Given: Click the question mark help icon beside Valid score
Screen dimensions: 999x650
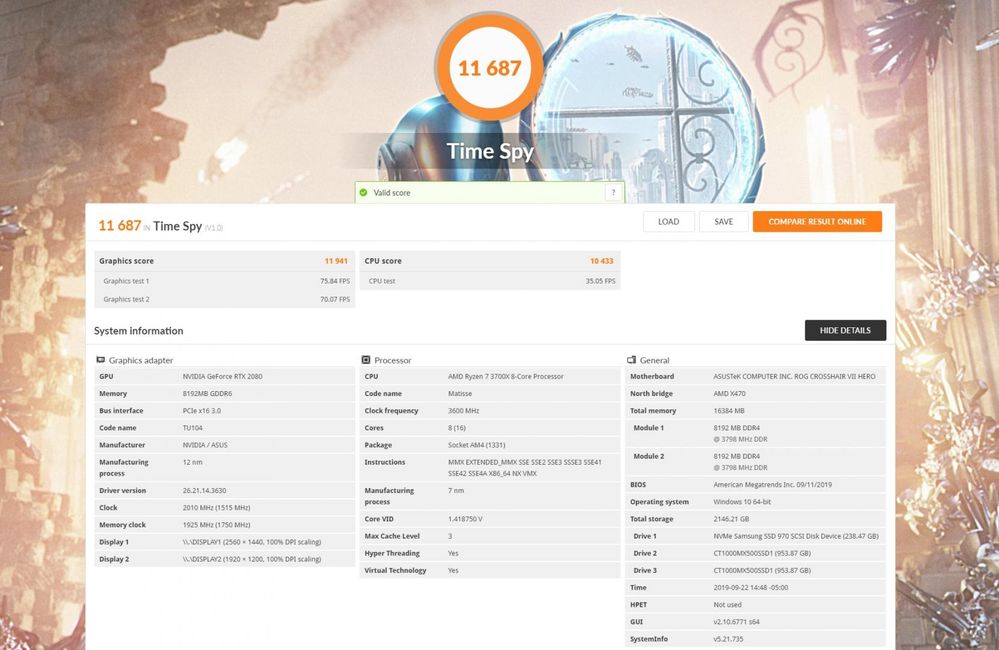Looking at the screenshot, I should 614,192.
